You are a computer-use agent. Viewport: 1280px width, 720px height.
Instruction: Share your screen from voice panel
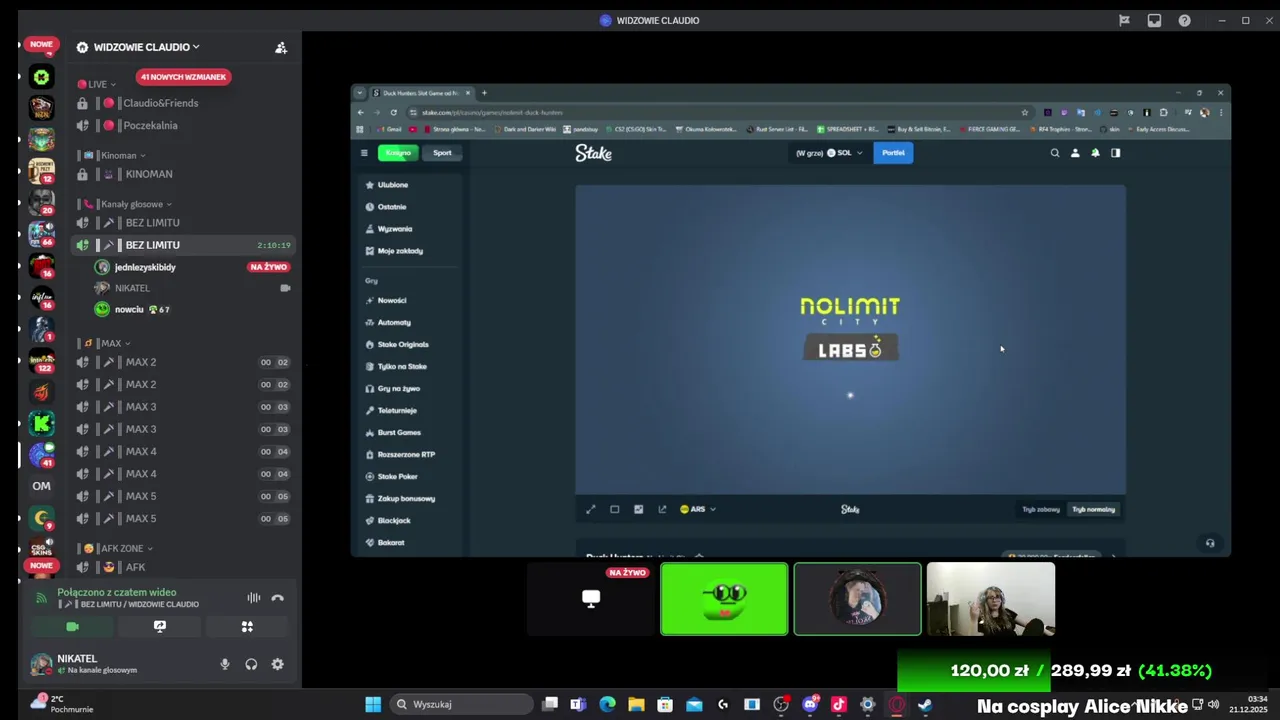(x=160, y=627)
